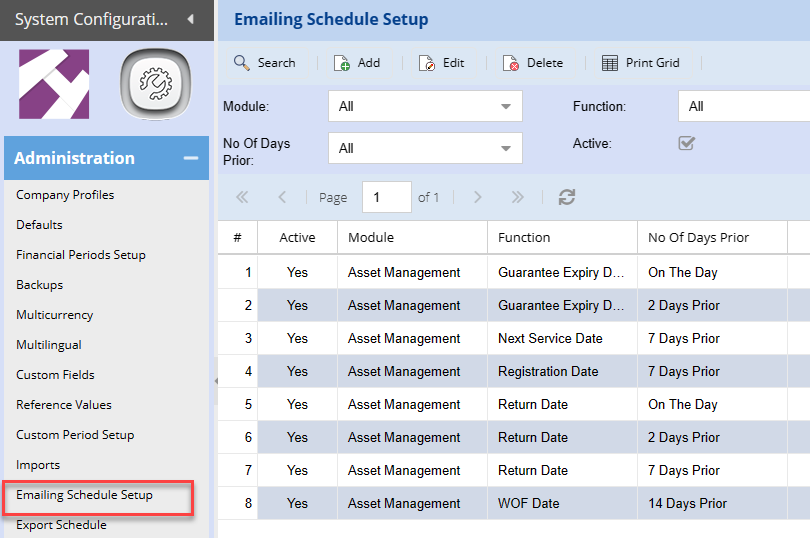Click the Edit record icon
This screenshot has height=538, width=810.
click(427, 63)
